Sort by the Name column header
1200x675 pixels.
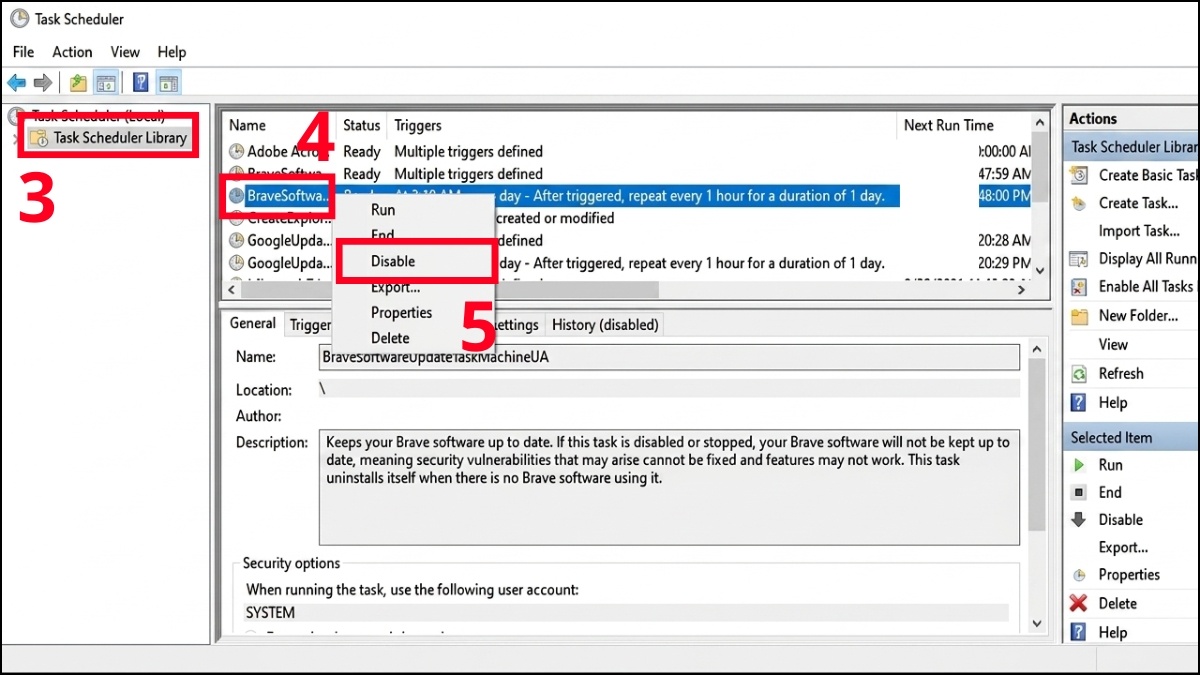click(x=279, y=125)
